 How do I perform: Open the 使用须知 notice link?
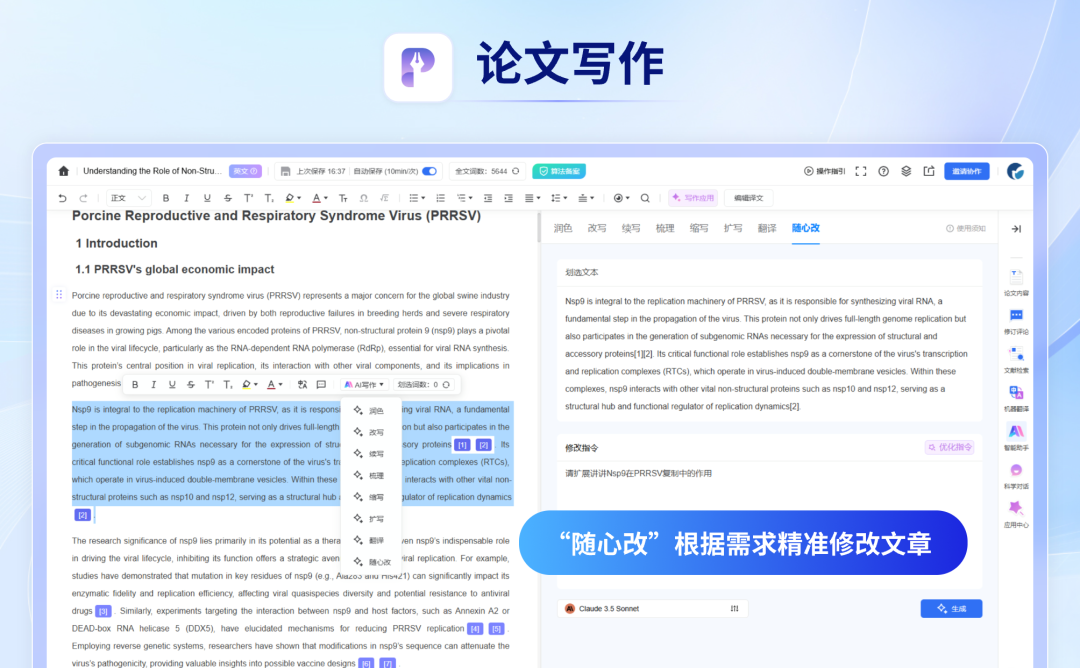966,229
